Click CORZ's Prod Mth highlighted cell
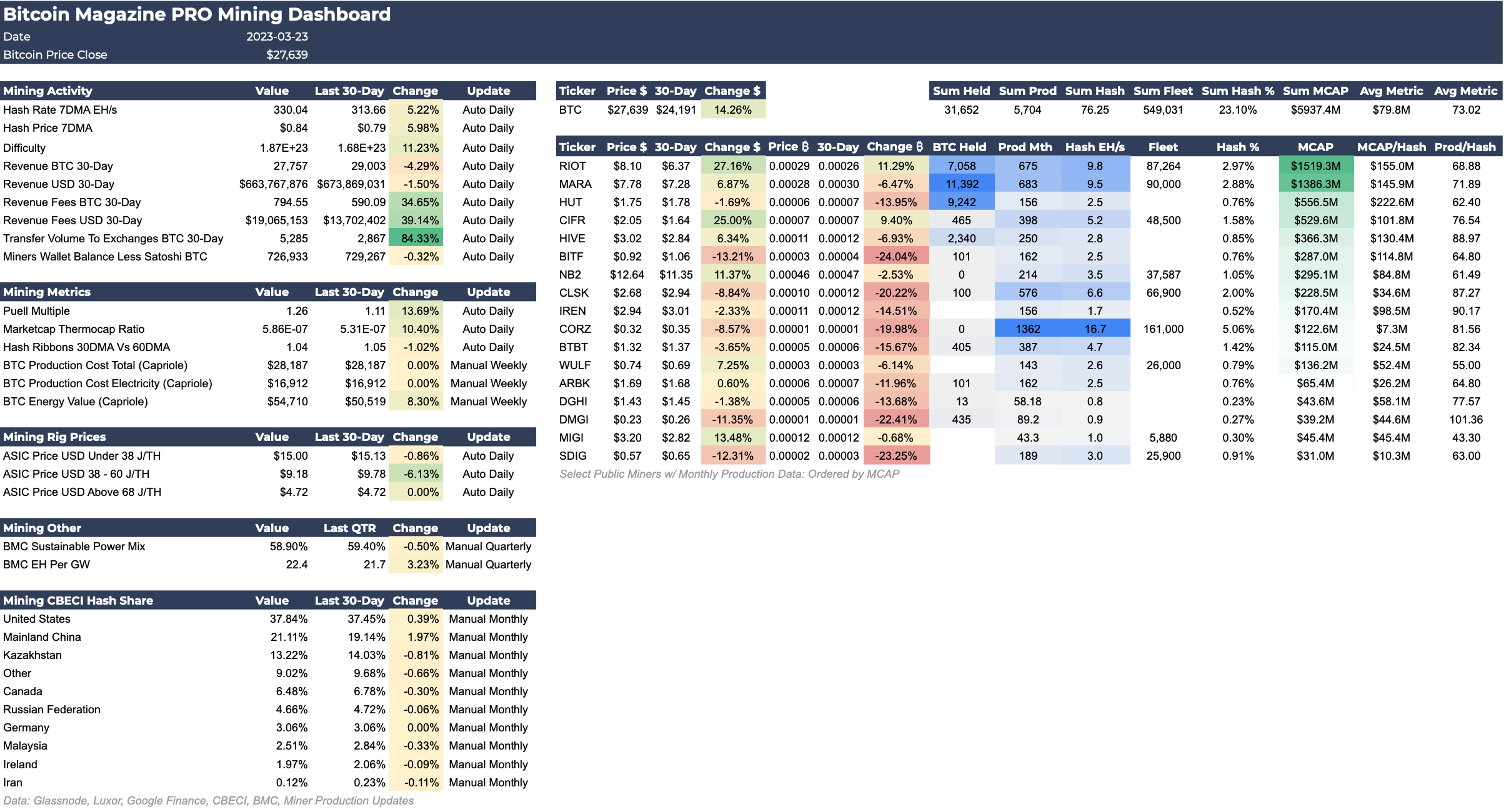1506x812 pixels. pos(1028,329)
